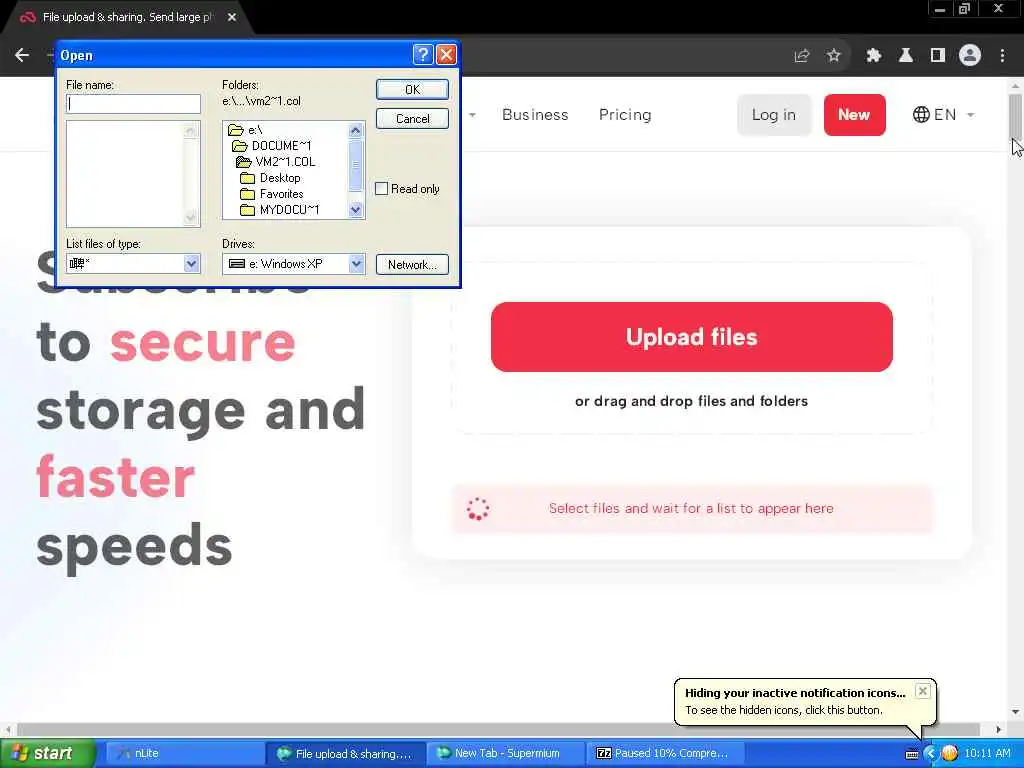Select the e:\ root folder
Screen dimensions: 1024x768
pyautogui.click(x=246, y=130)
